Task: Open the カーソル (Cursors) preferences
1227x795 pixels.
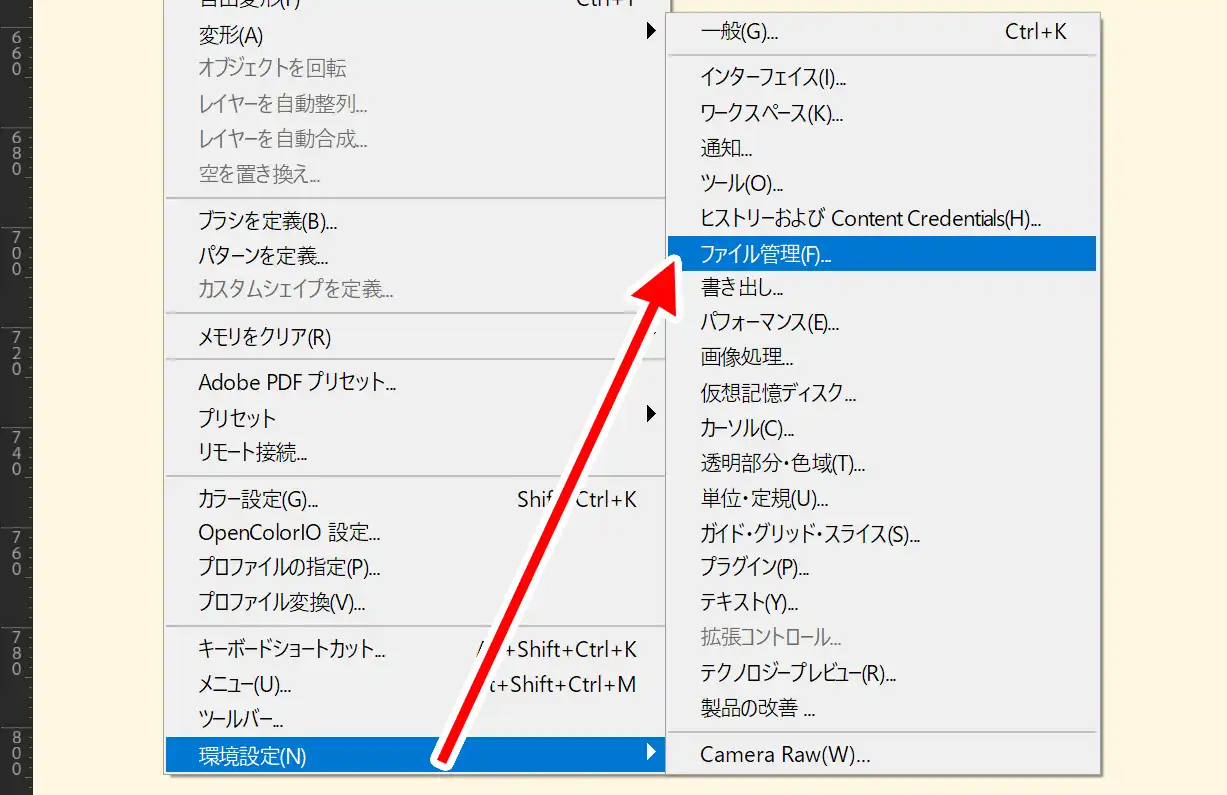Action: (x=745, y=428)
